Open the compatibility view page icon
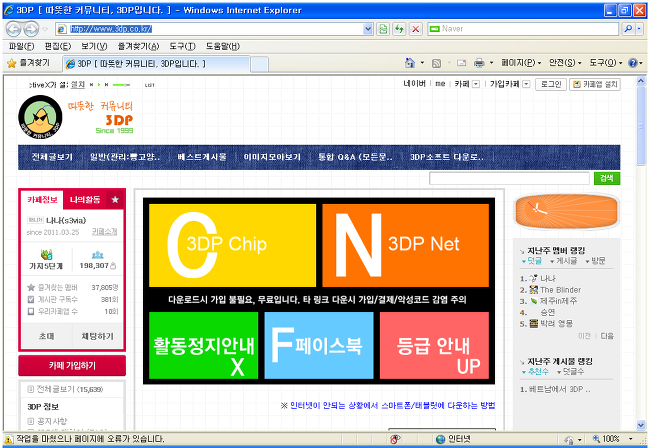The height and width of the screenshot is (448, 650). coord(383,29)
